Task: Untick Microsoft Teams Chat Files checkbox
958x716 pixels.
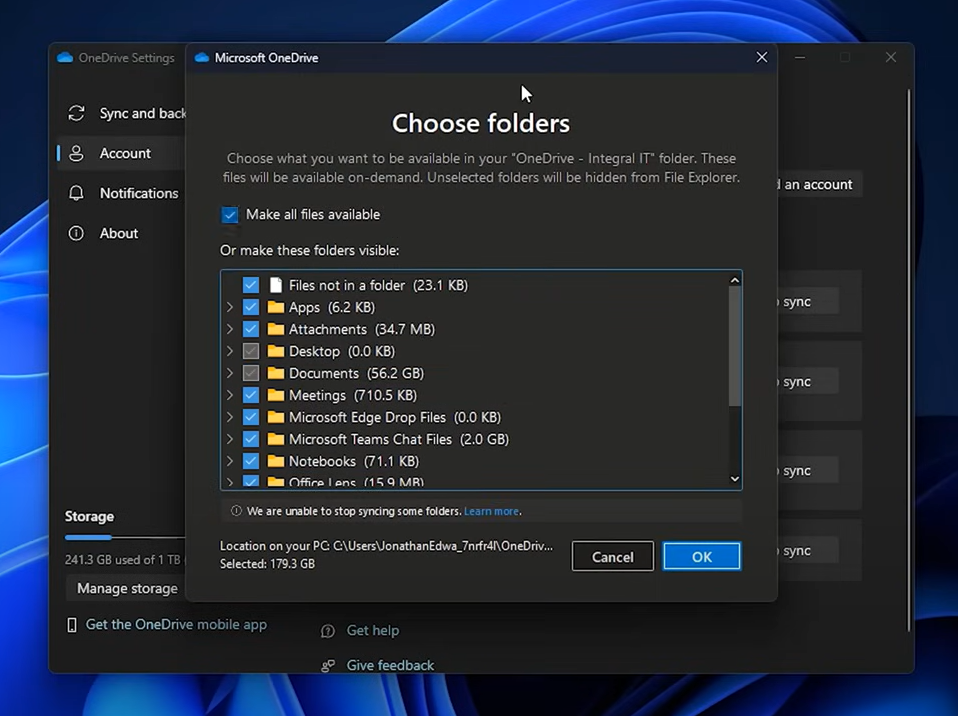Action: point(250,439)
